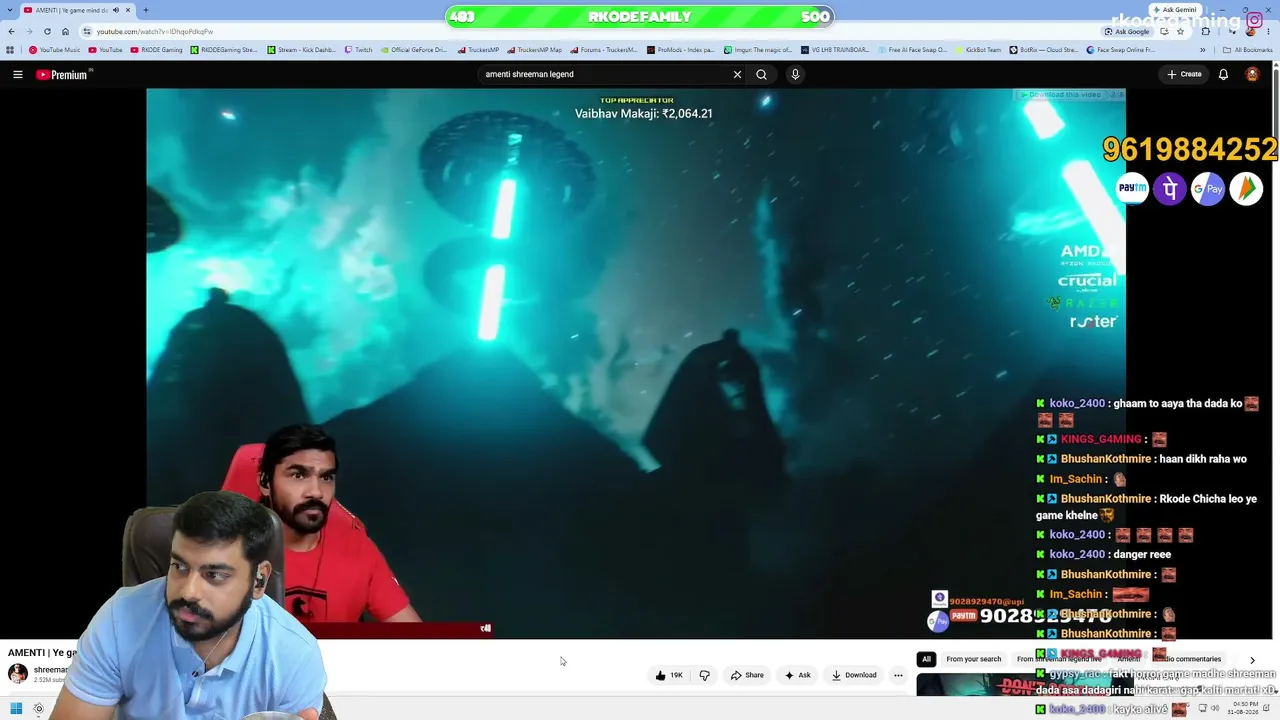Share this video
The width and height of the screenshot is (1280, 720).
(747, 675)
